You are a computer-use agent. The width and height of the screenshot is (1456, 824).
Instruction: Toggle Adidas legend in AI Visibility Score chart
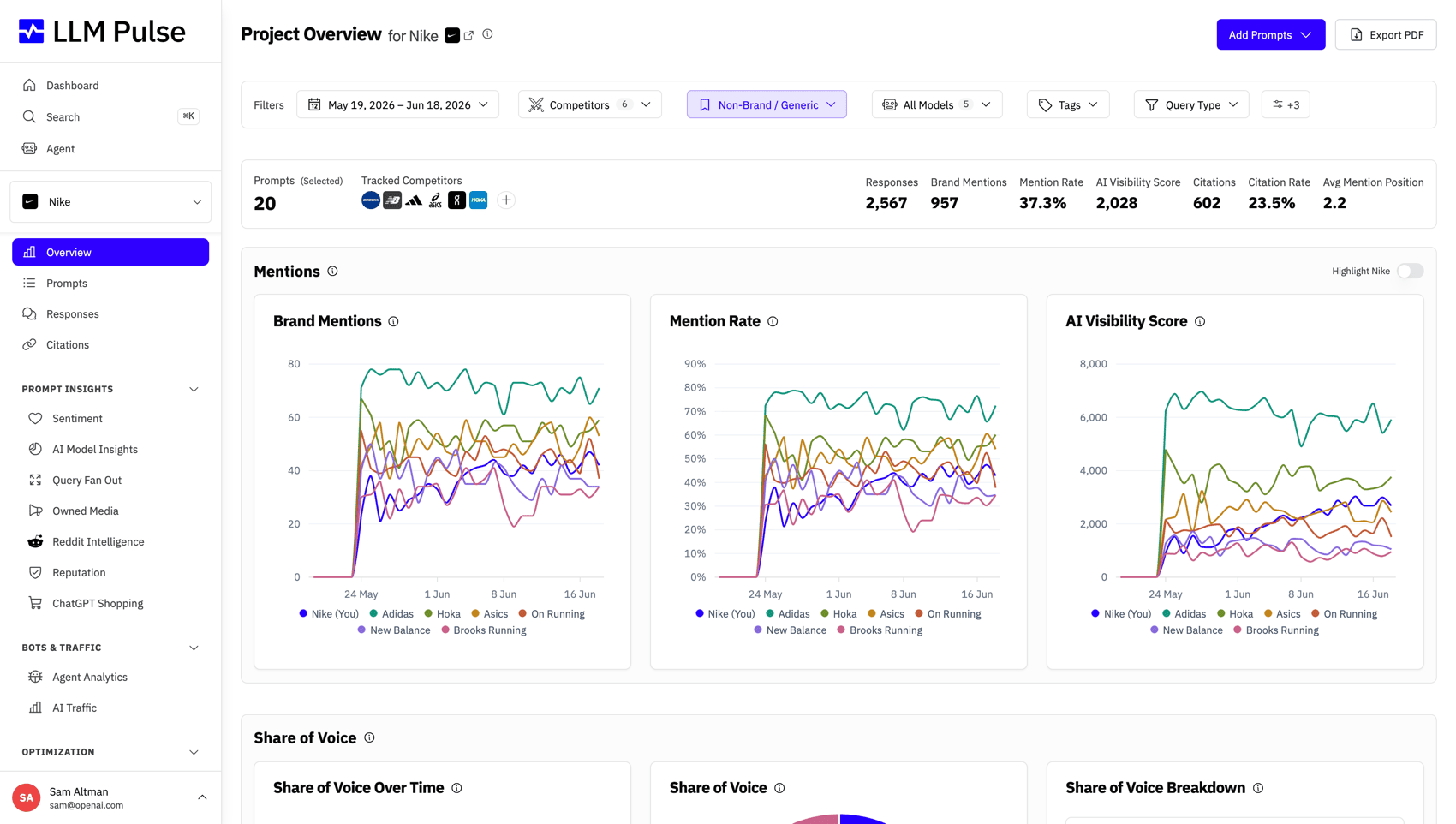click(1184, 614)
